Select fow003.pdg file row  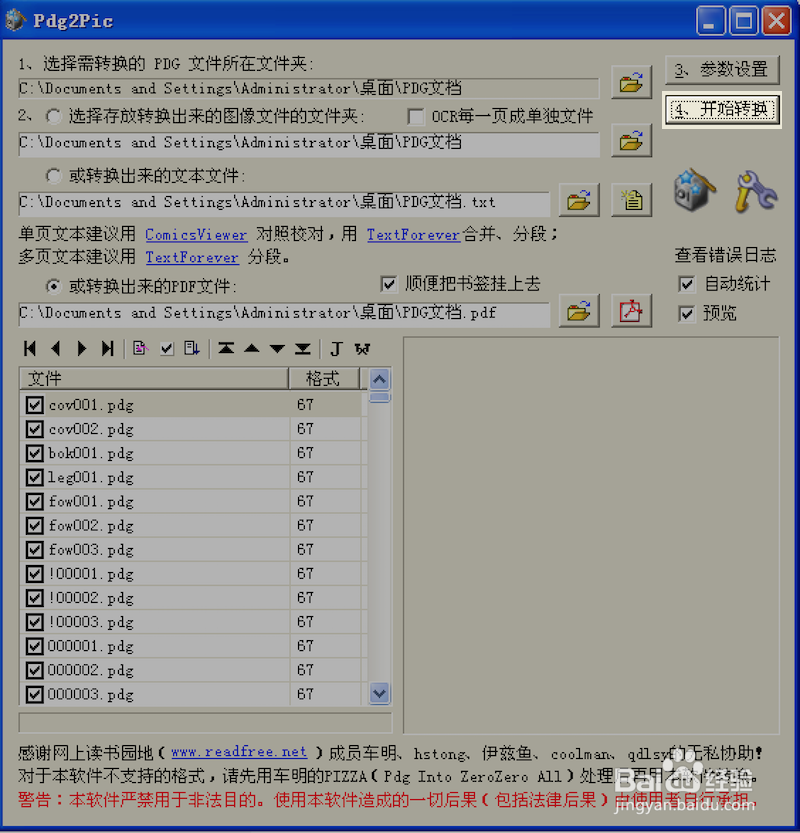click(x=193, y=549)
